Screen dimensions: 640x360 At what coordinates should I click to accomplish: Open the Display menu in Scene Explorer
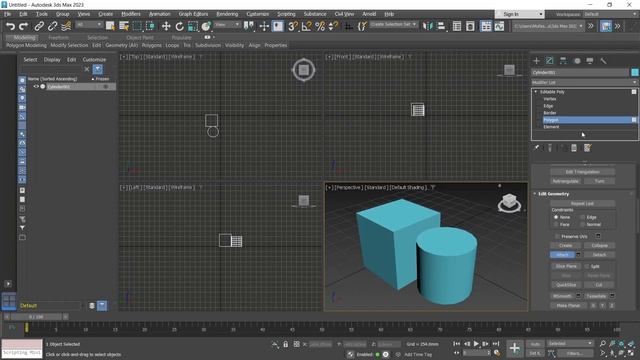coord(52,60)
